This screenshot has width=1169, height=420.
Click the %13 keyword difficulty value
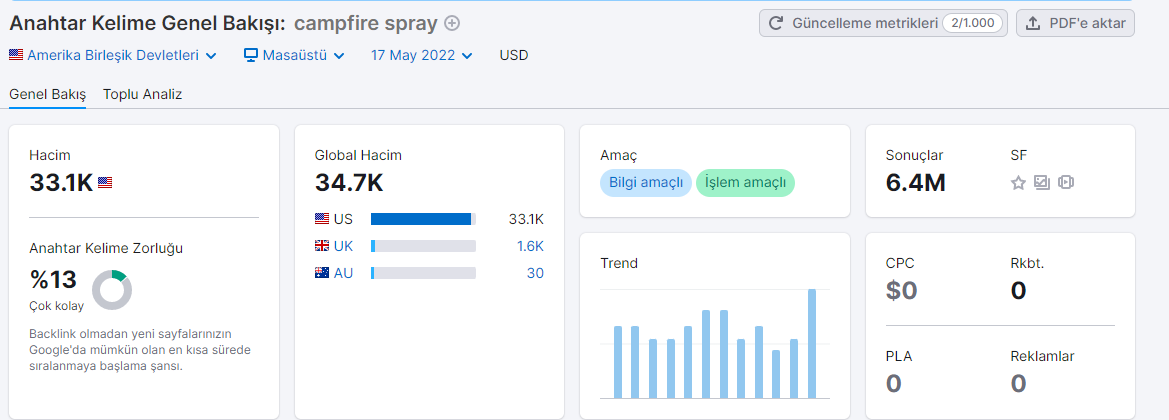[53, 280]
